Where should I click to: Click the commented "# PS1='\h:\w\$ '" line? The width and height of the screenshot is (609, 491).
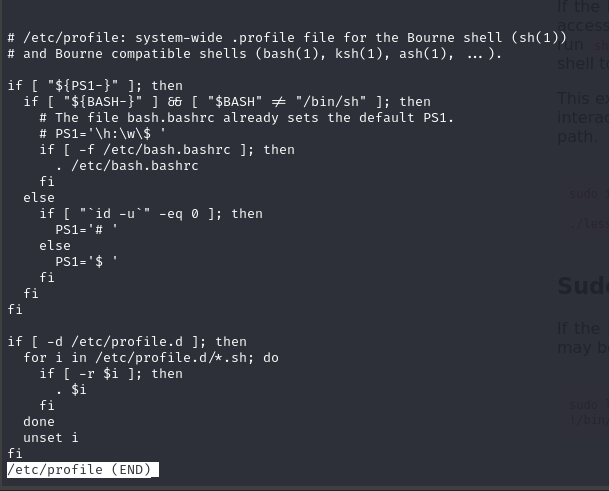(x=111, y=133)
